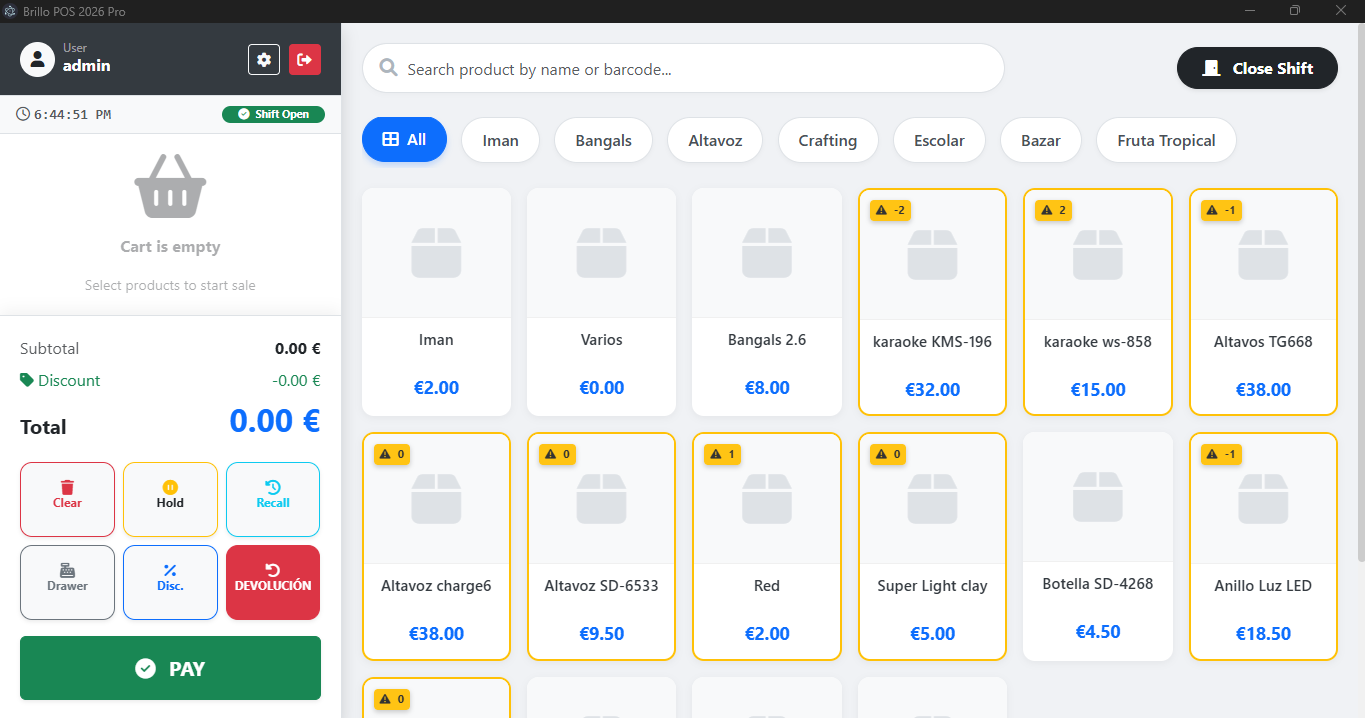This screenshot has width=1365, height=718.
Task: Add karaoke KMS-196 image to cart
Action: [x=932, y=254]
